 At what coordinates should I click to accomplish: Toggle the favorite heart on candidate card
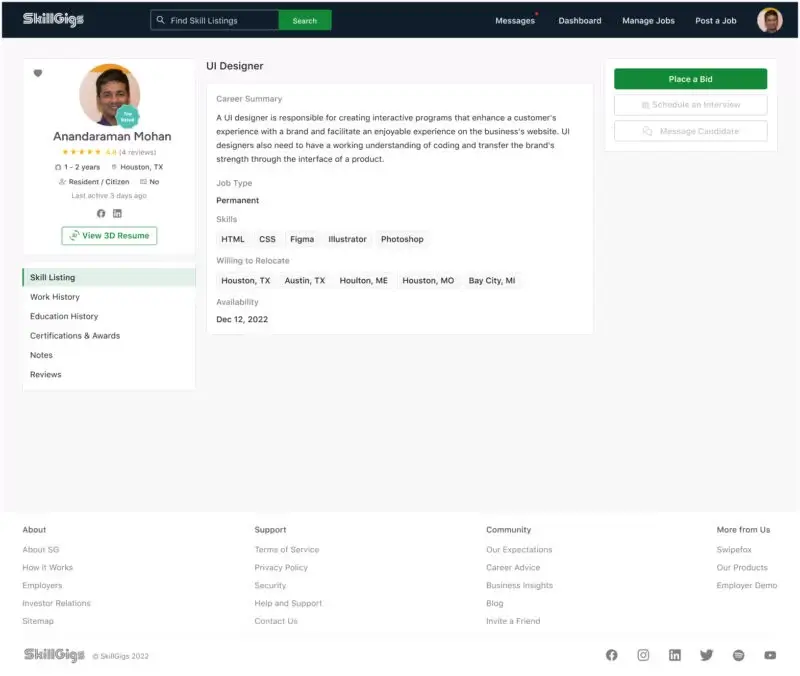[38, 73]
